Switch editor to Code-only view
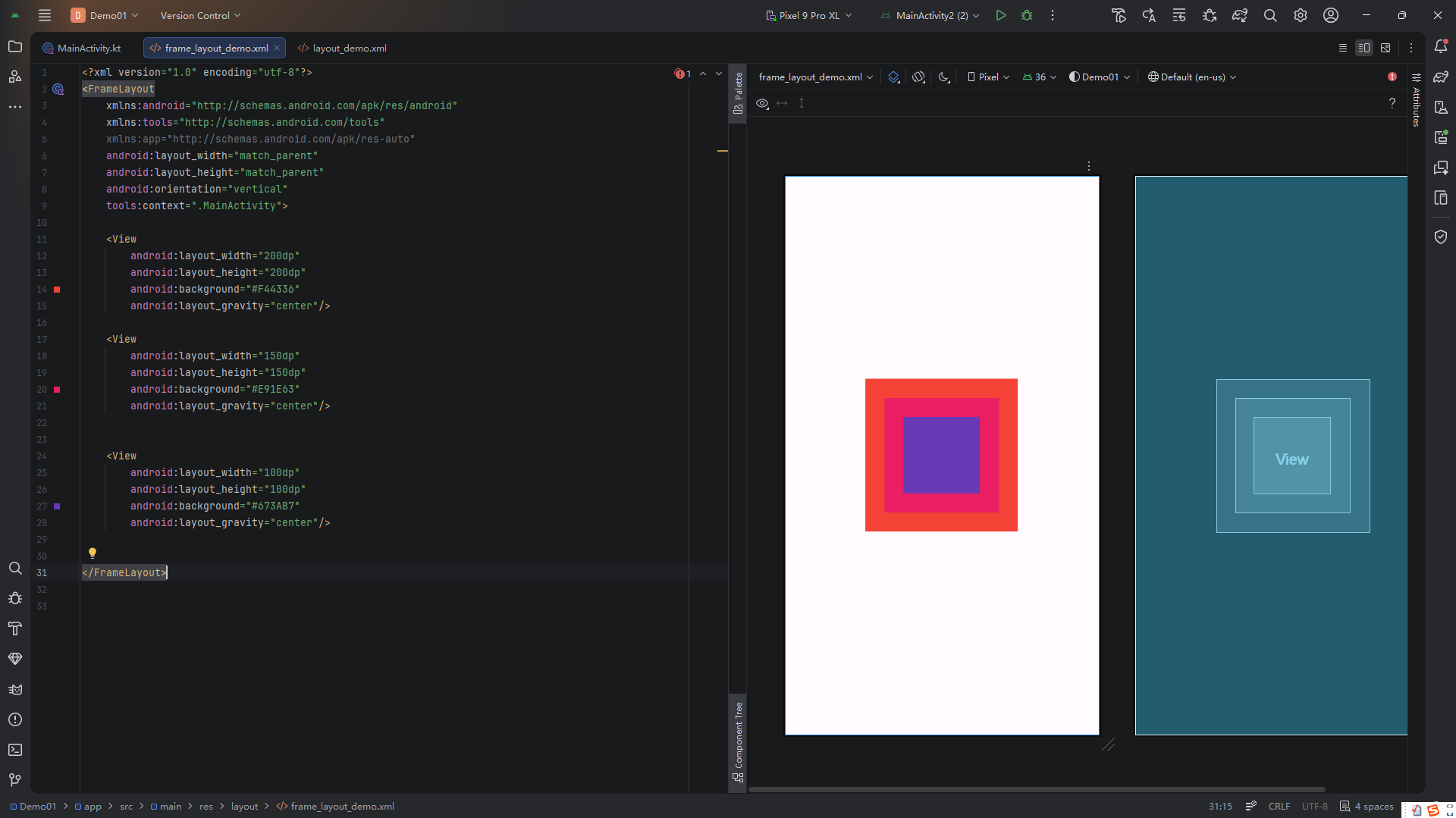Image resolution: width=1456 pixels, height=818 pixels. coord(1343,48)
